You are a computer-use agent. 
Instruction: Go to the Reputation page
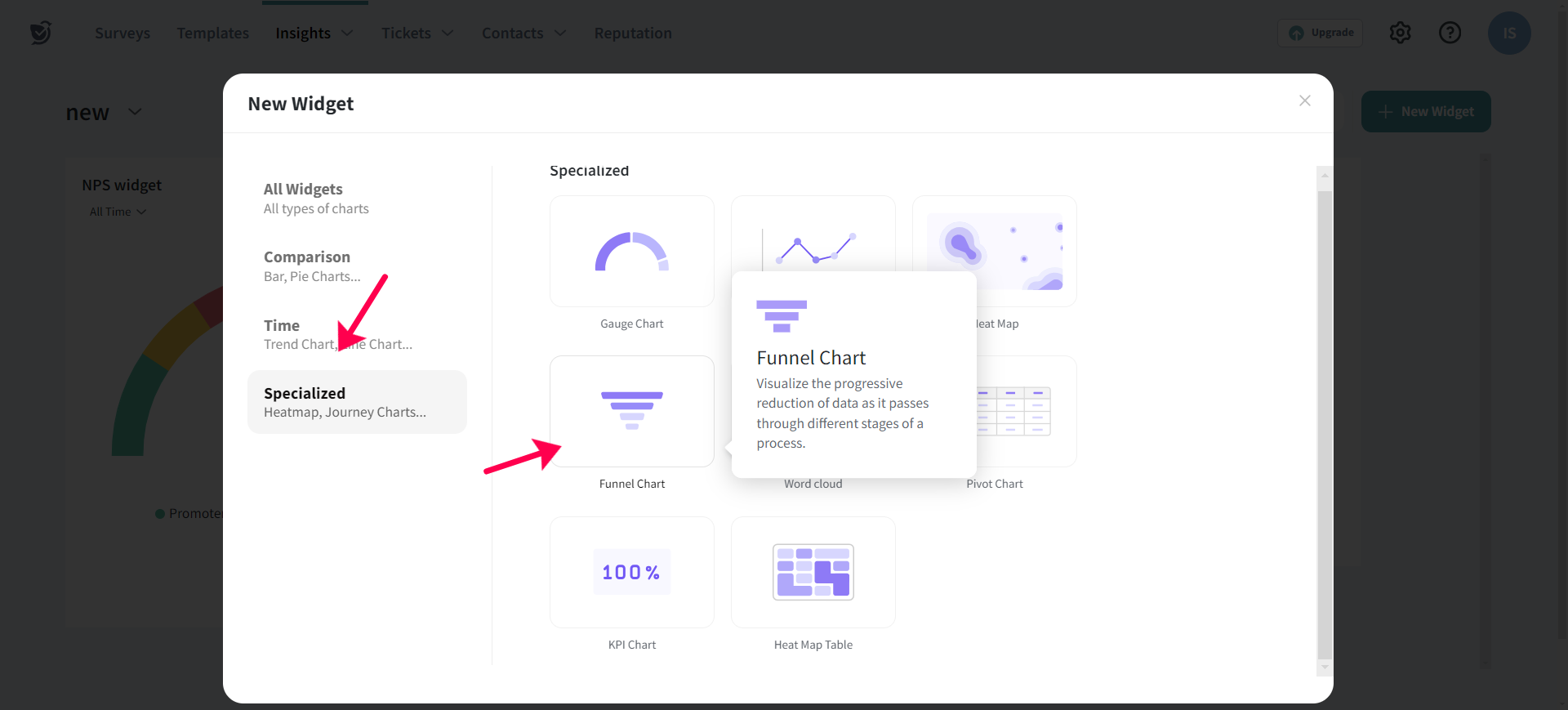click(633, 33)
